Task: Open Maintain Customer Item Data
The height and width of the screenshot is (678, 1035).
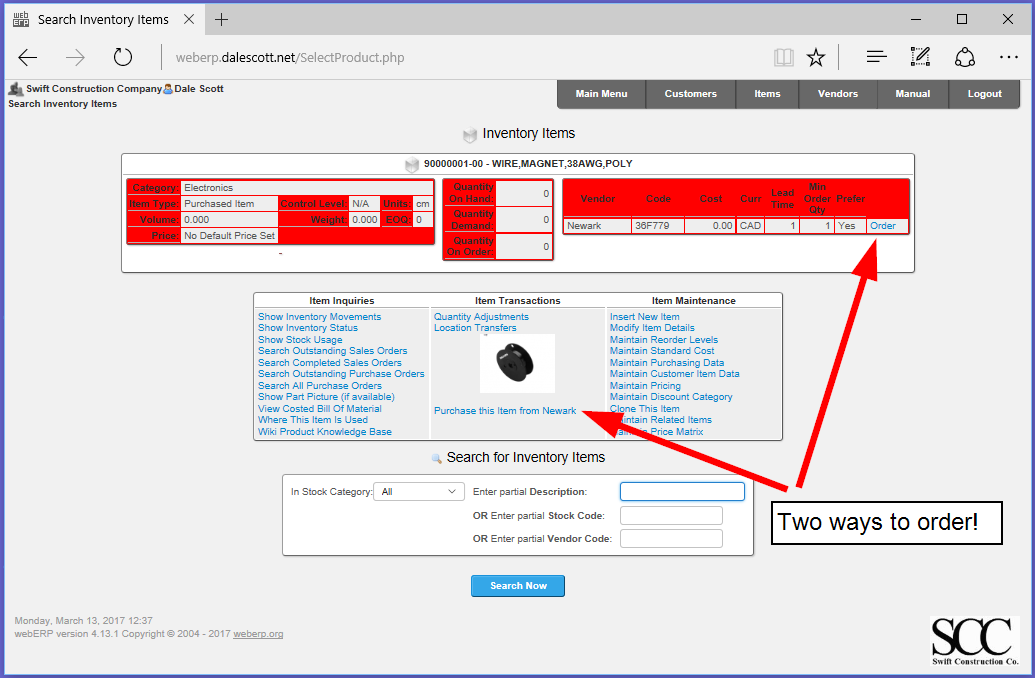Action: coord(675,374)
